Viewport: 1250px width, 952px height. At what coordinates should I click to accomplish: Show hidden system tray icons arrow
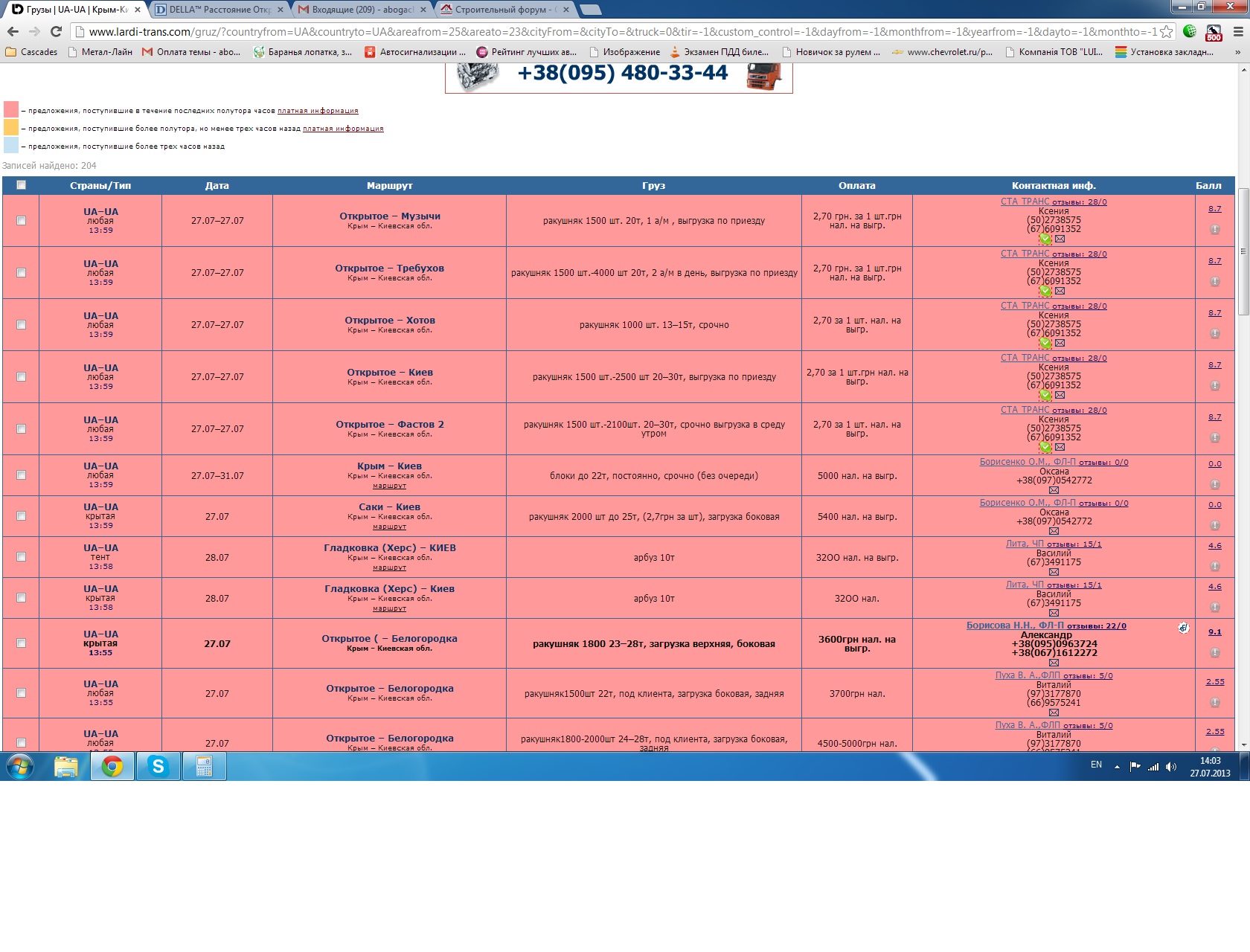coord(1117,766)
